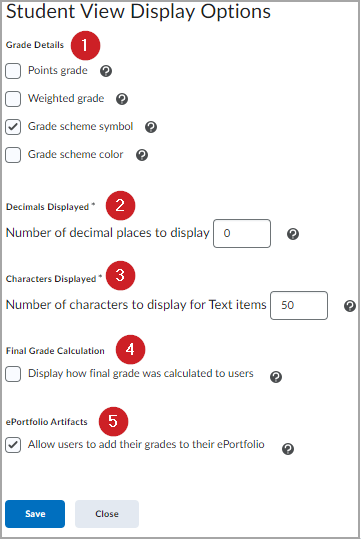This screenshot has height=539, width=361.
Task: Disable Allow users to add grades to ePortfolio
Action: pyautogui.click(x=13, y=445)
